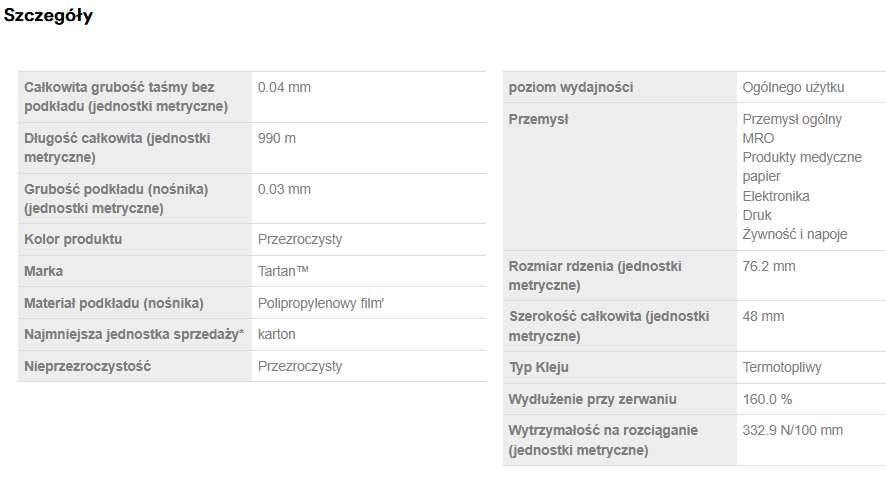Image resolution: width=886 pixels, height=477 pixels.
Task: Select the Elektronika industry entry
Action: click(776, 196)
